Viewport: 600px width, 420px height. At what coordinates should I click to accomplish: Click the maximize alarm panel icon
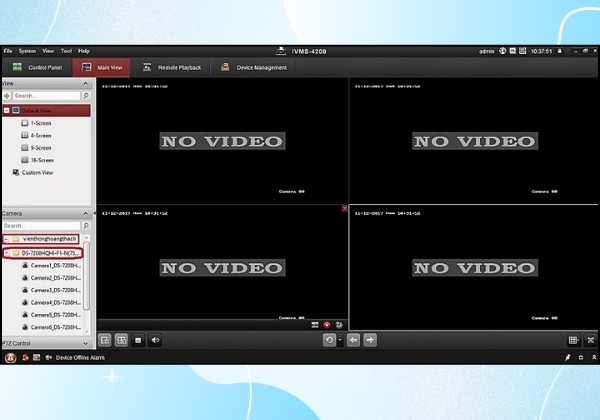tap(581, 357)
